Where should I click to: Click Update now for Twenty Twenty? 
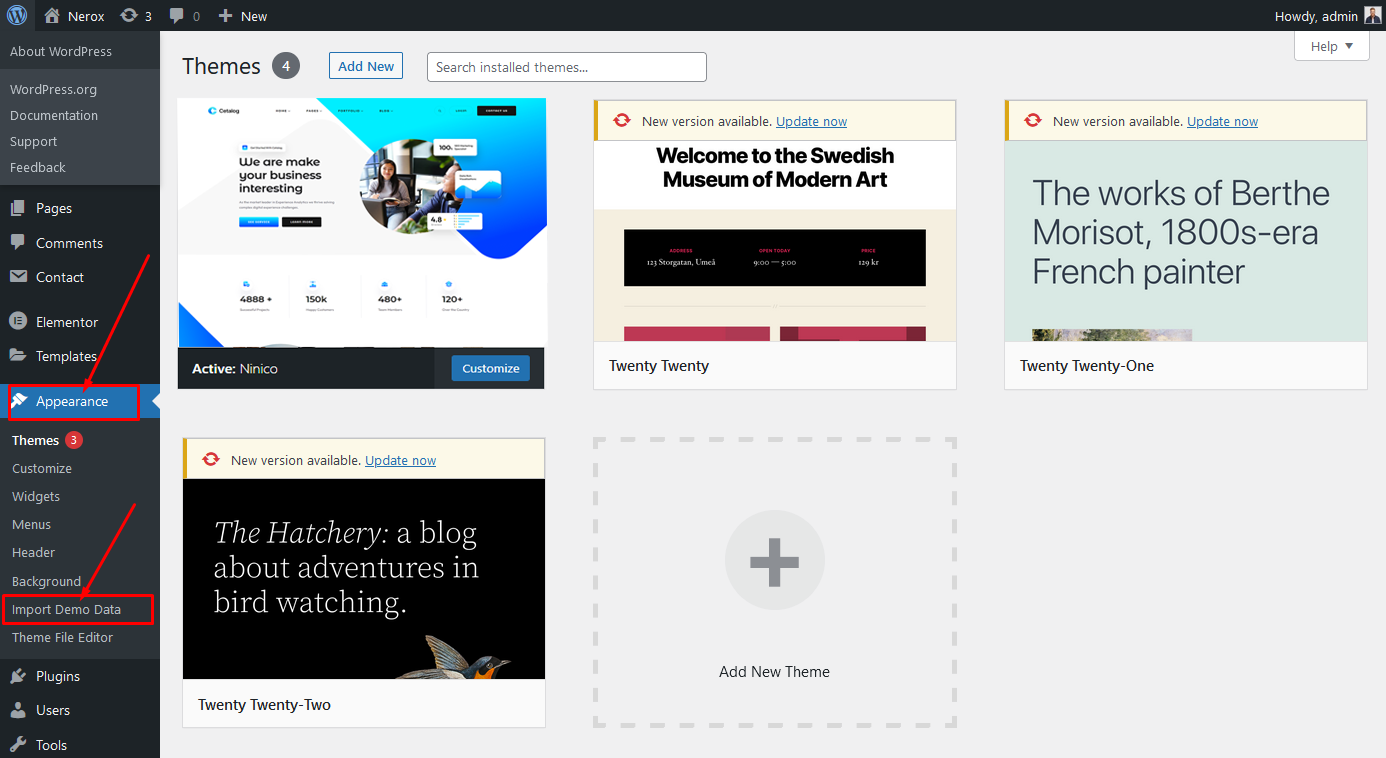point(811,121)
